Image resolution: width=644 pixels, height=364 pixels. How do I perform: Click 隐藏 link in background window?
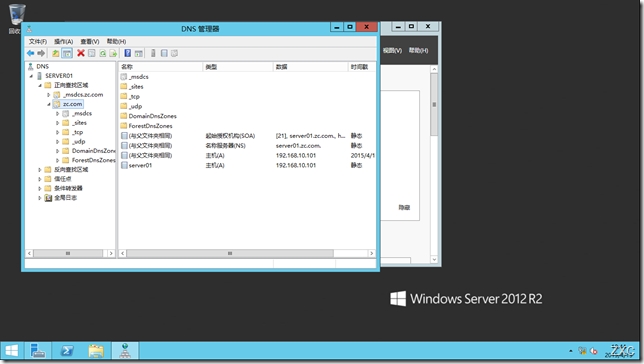click(404, 207)
